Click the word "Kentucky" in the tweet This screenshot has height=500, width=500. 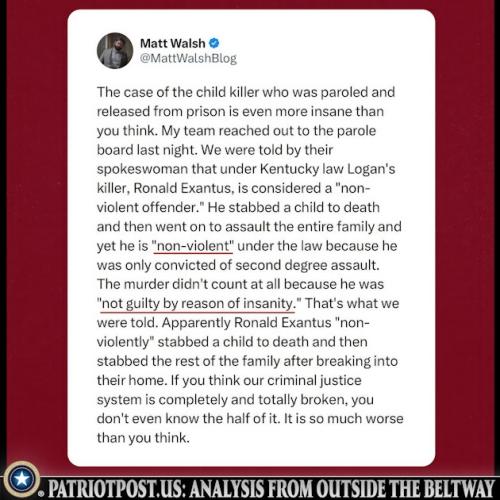[289, 169]
